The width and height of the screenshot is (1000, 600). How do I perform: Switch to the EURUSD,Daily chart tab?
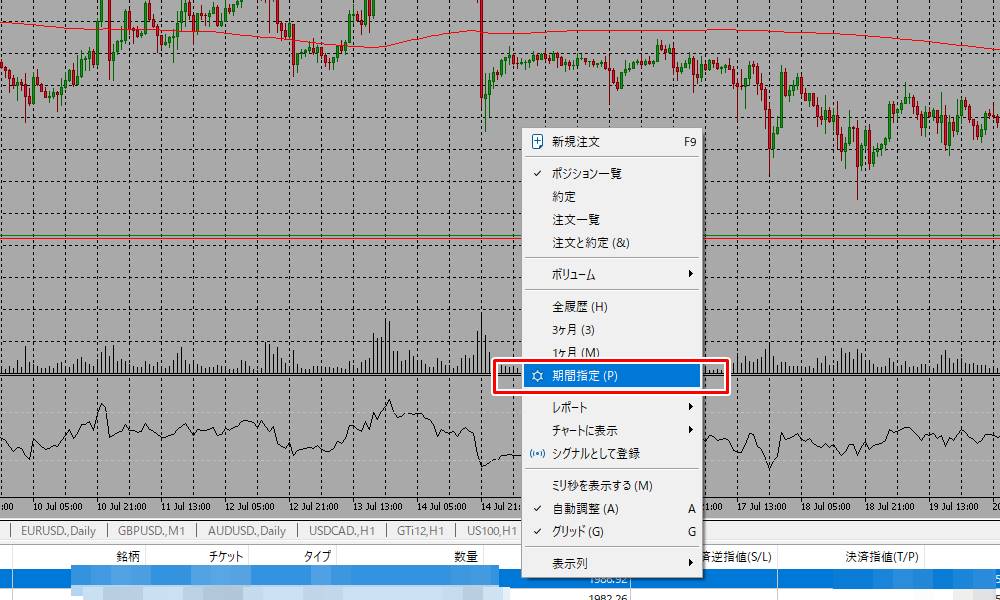(x=55, y=531)
